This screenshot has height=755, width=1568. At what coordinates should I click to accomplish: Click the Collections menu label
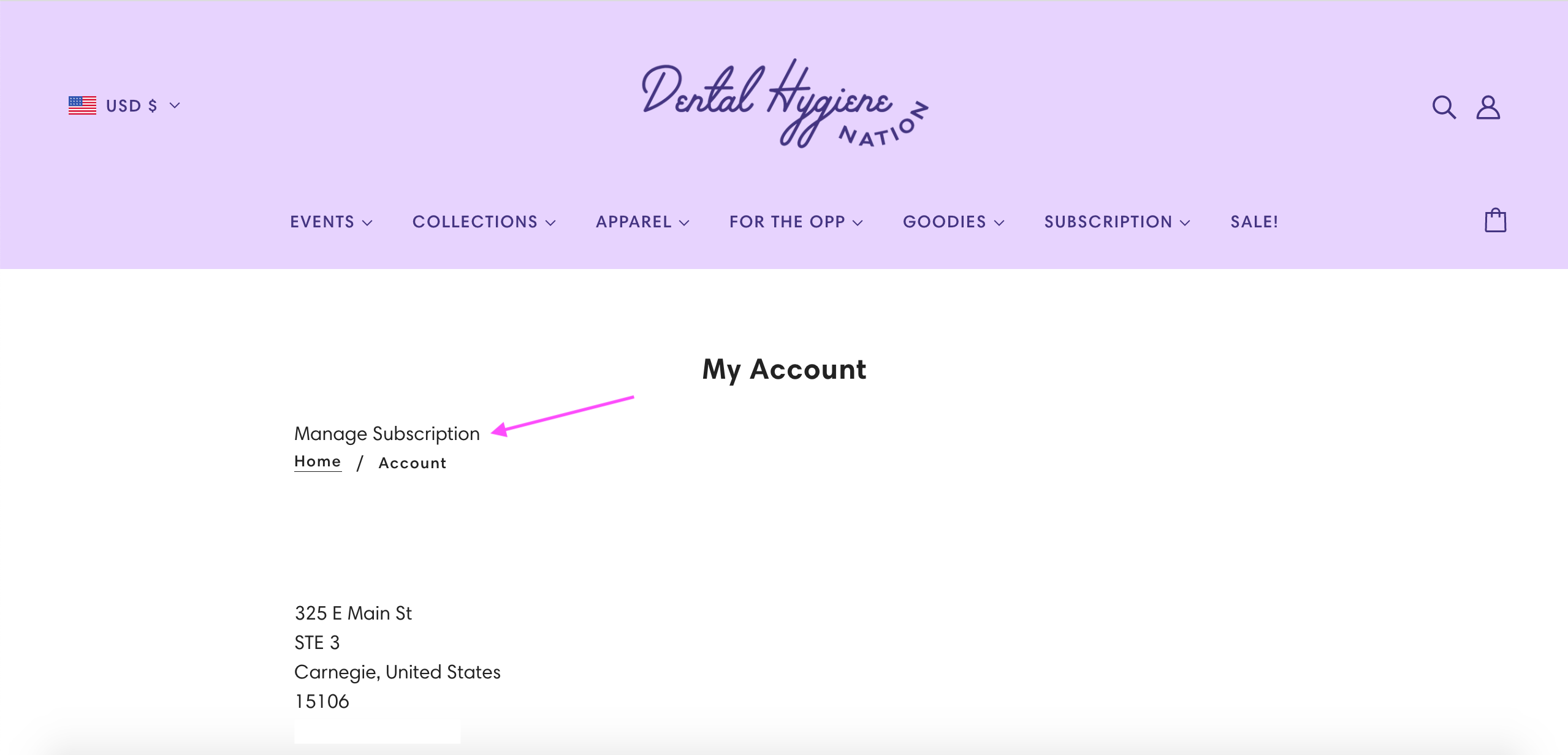(475, 222)
